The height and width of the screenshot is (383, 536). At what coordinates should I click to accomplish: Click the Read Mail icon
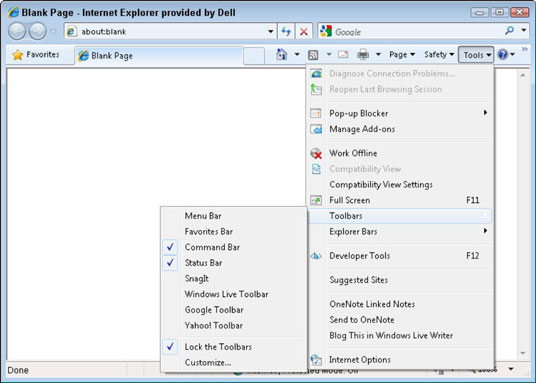tap(343, 54)
